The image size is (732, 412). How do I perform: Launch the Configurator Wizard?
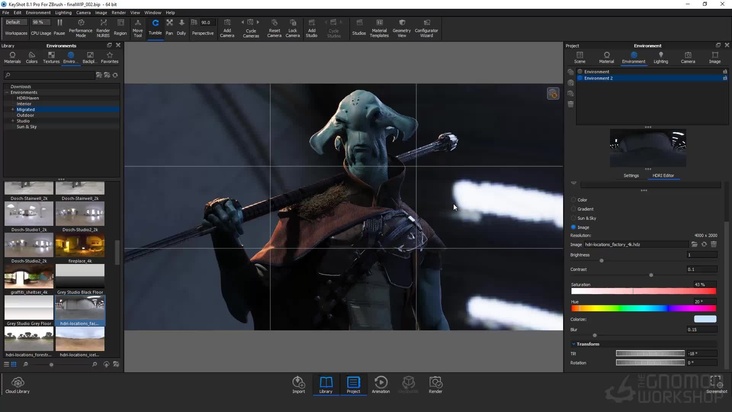(x=426, y=25)
